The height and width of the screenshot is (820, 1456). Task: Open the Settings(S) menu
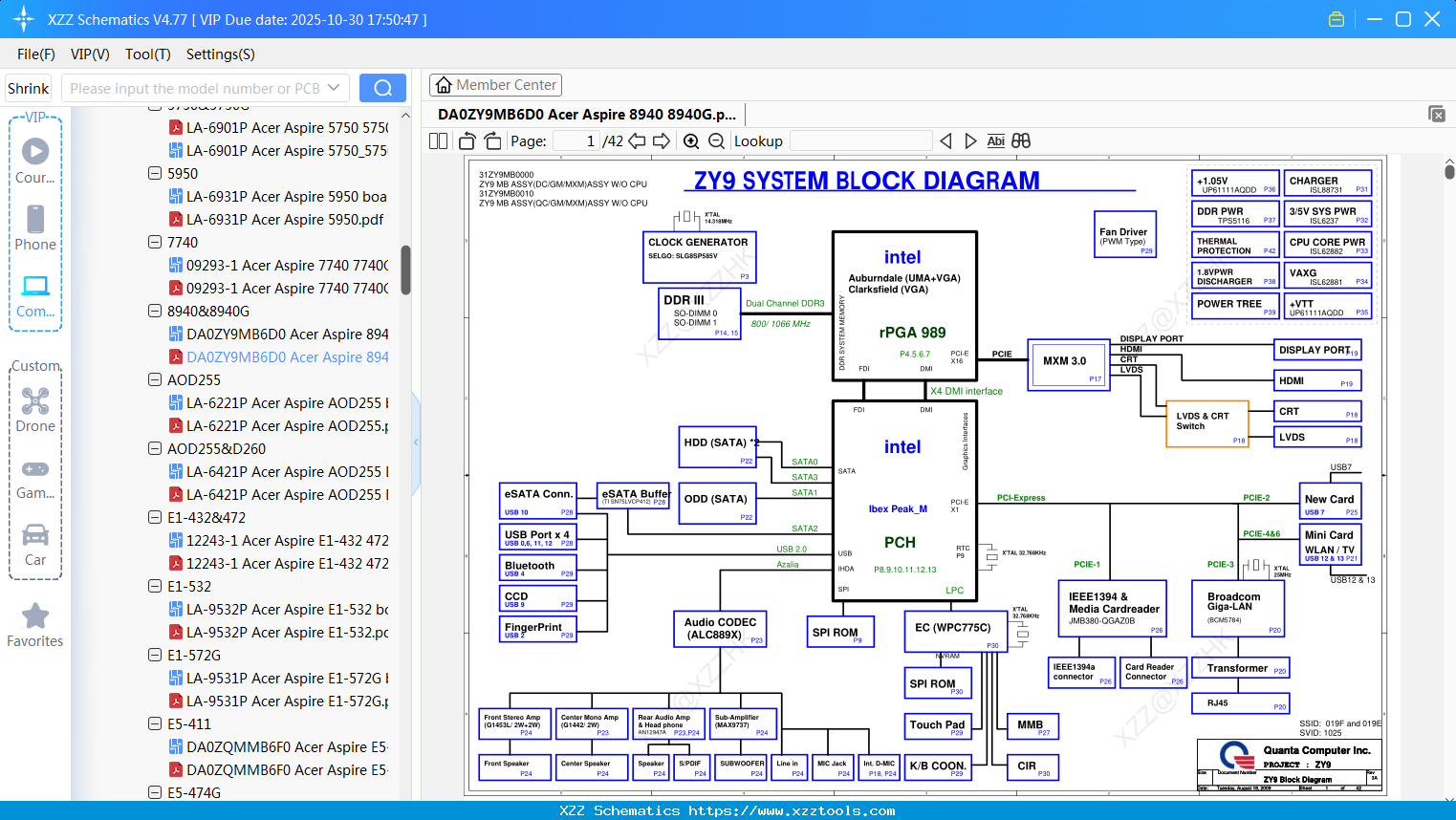point(221,54)
